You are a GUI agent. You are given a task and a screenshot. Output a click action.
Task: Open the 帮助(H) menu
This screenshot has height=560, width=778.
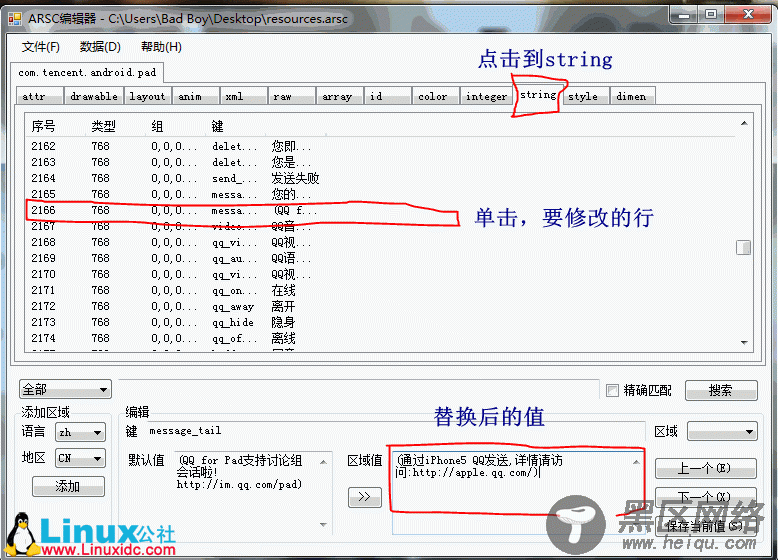[161, 47]
